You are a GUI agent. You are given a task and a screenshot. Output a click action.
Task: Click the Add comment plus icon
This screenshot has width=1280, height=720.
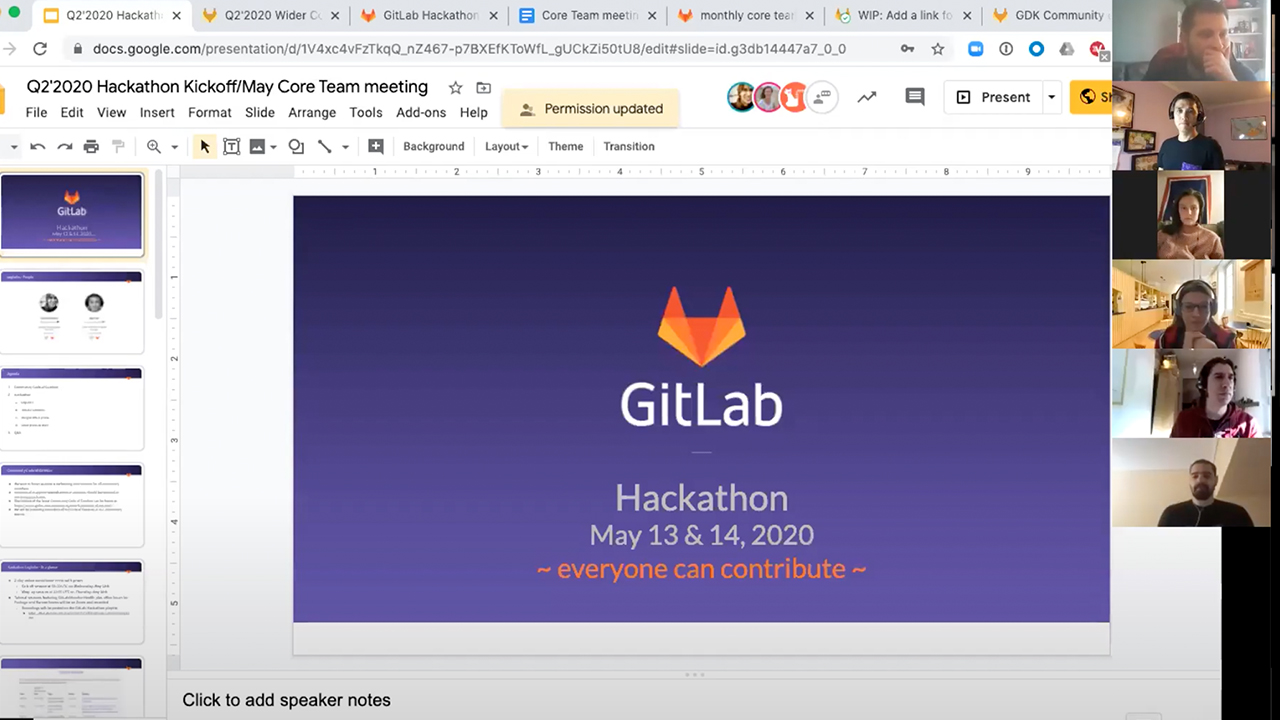376,146
